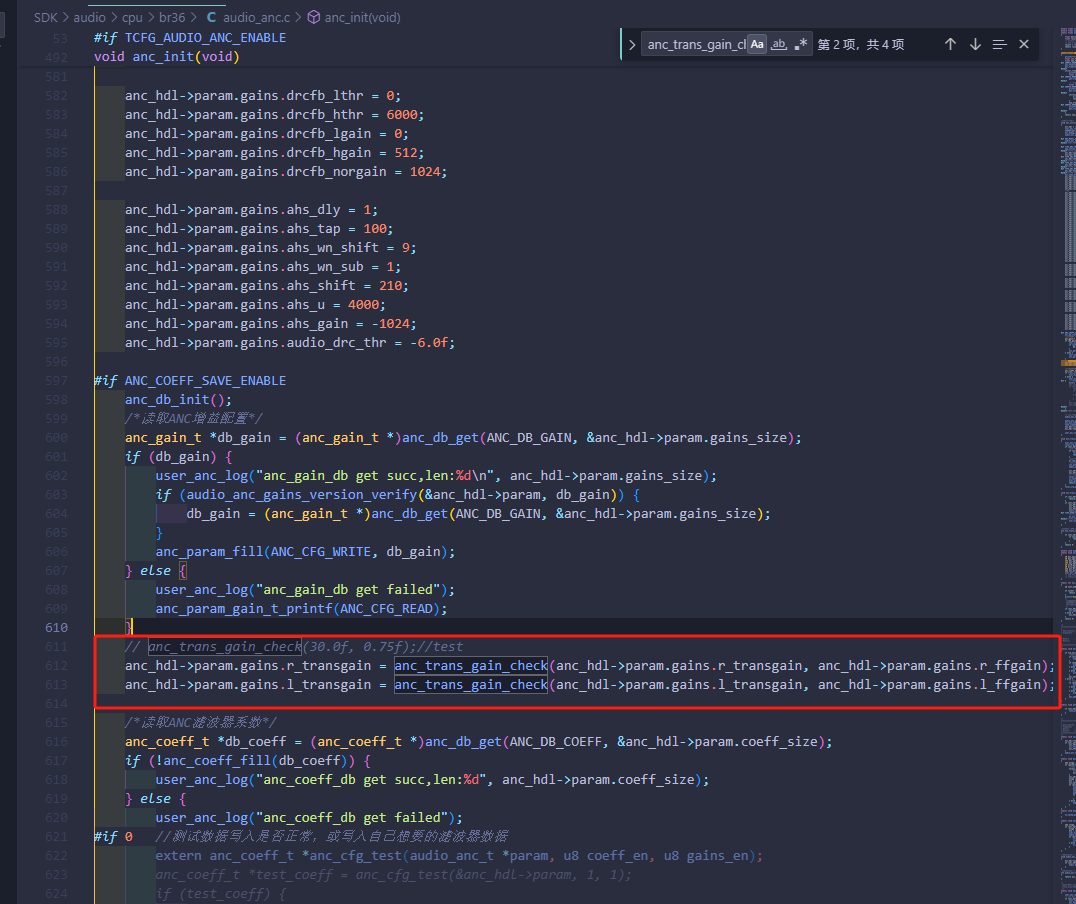The width and height of the screenshot is (1076, 904).
Task: Click "anc_db_init();" on line 598
Action: [x=178, y=399]
